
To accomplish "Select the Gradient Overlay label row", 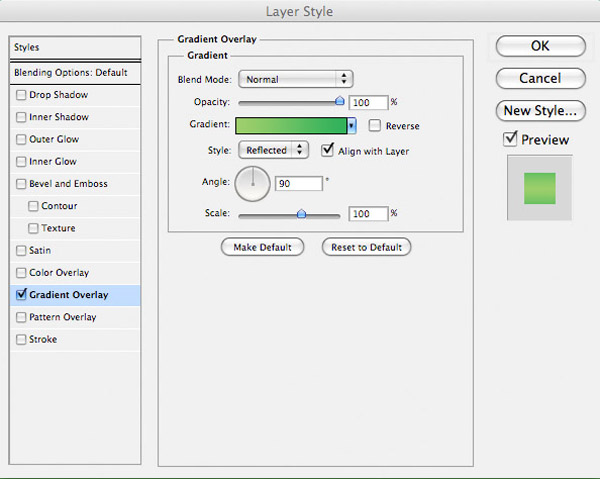I will pos(75,295).
